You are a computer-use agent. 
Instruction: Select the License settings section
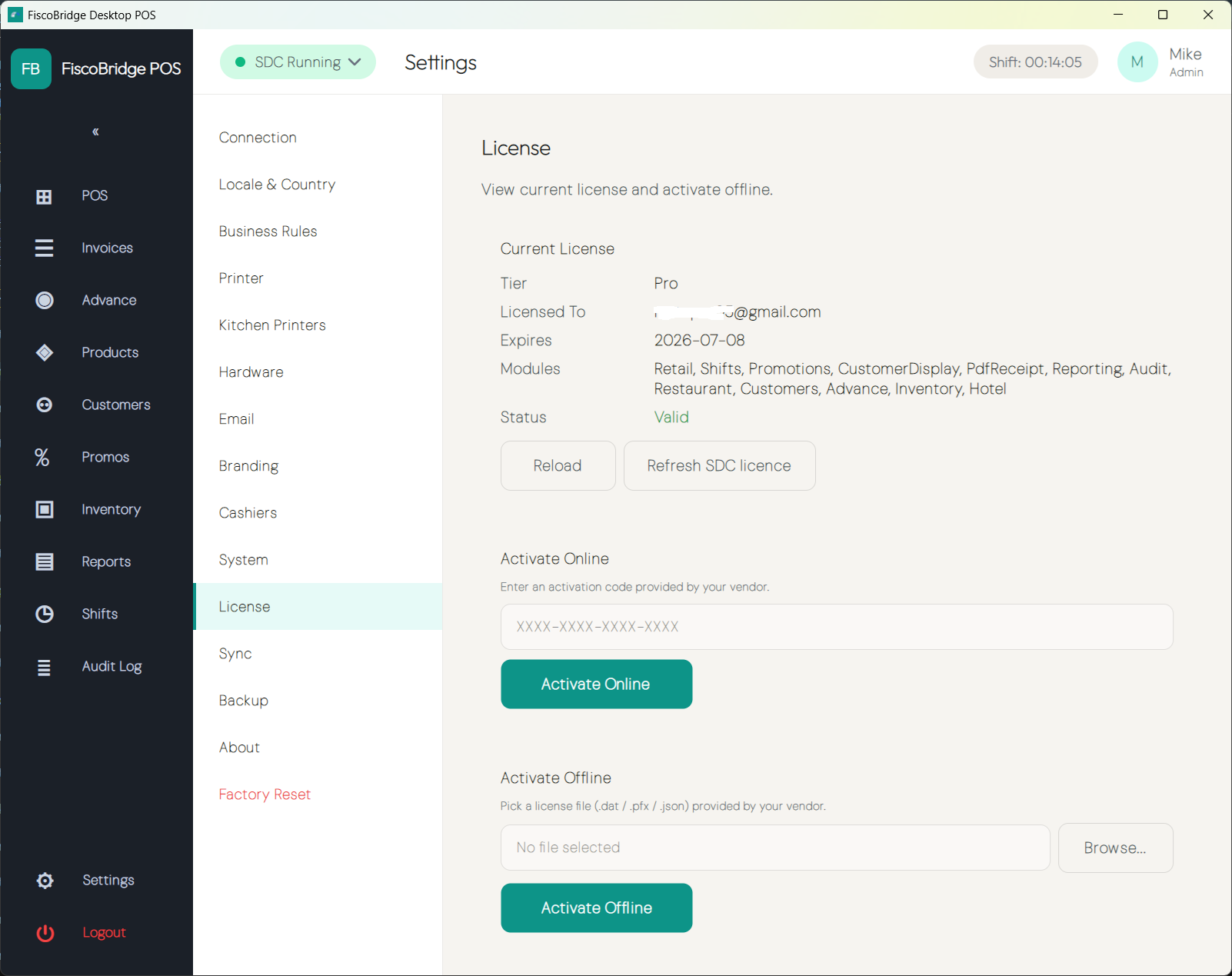(318, 607)
